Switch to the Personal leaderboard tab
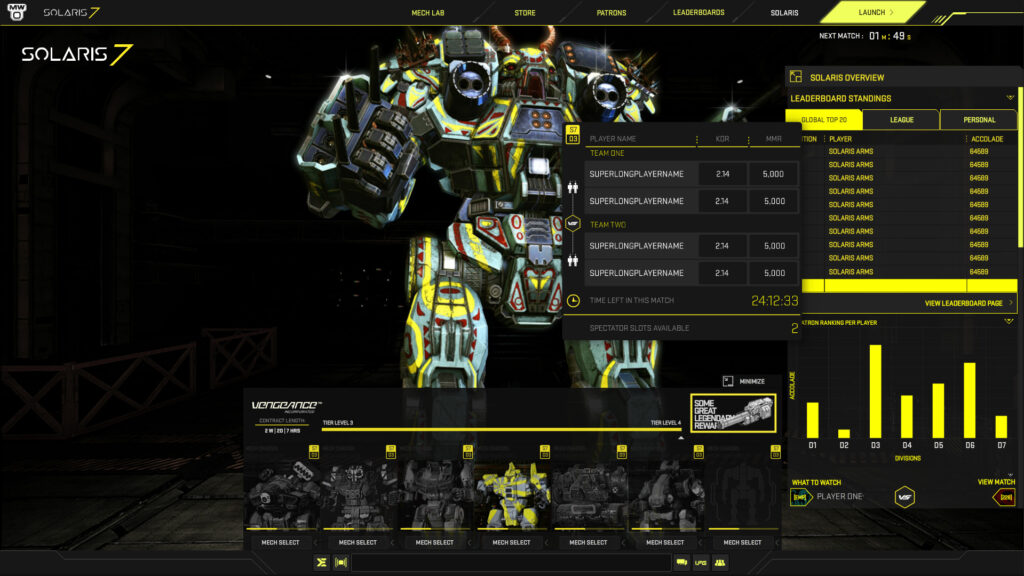Screen dimensions: 1024x576 (978, 120)
